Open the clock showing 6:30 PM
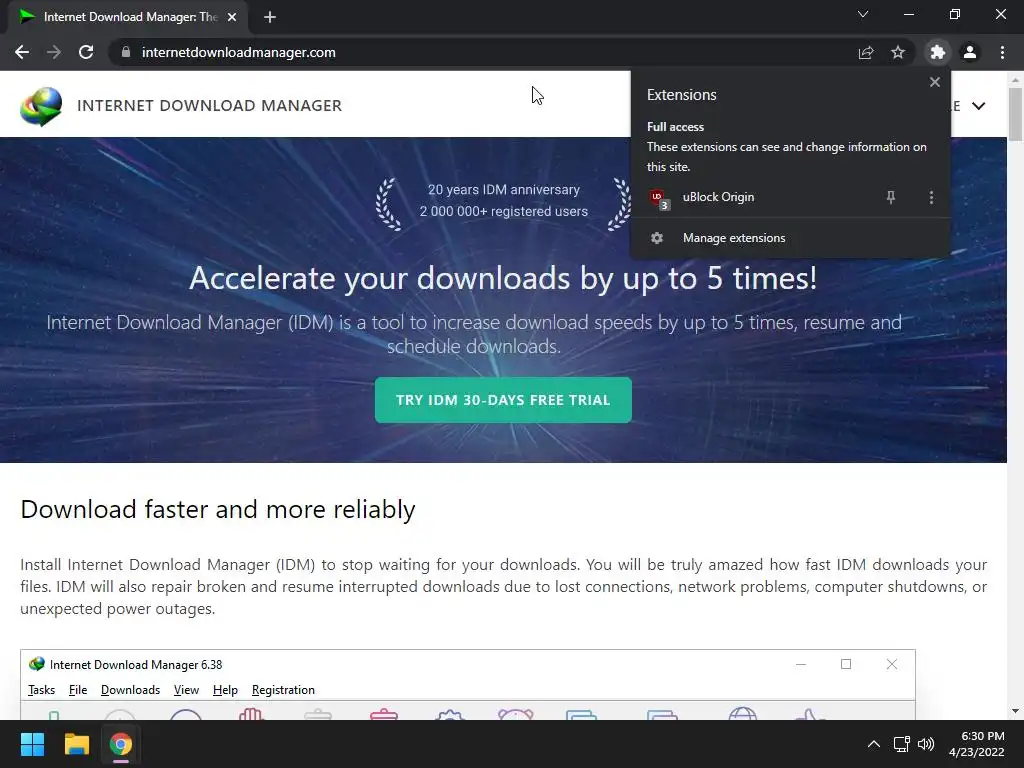This screenshot has width=1024, height=768. click(976, 744)
